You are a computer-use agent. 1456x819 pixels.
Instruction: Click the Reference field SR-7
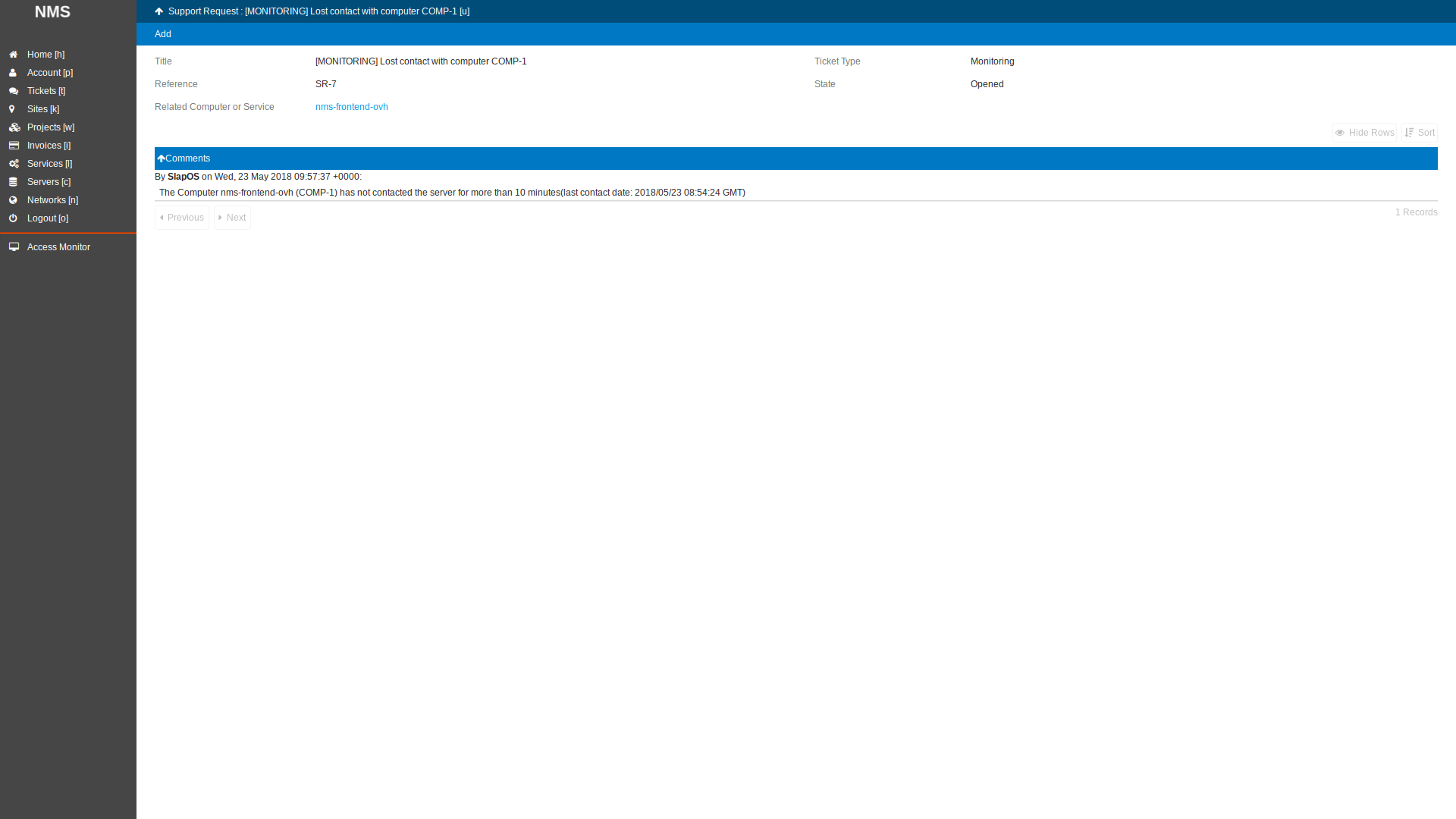[325, 84]
